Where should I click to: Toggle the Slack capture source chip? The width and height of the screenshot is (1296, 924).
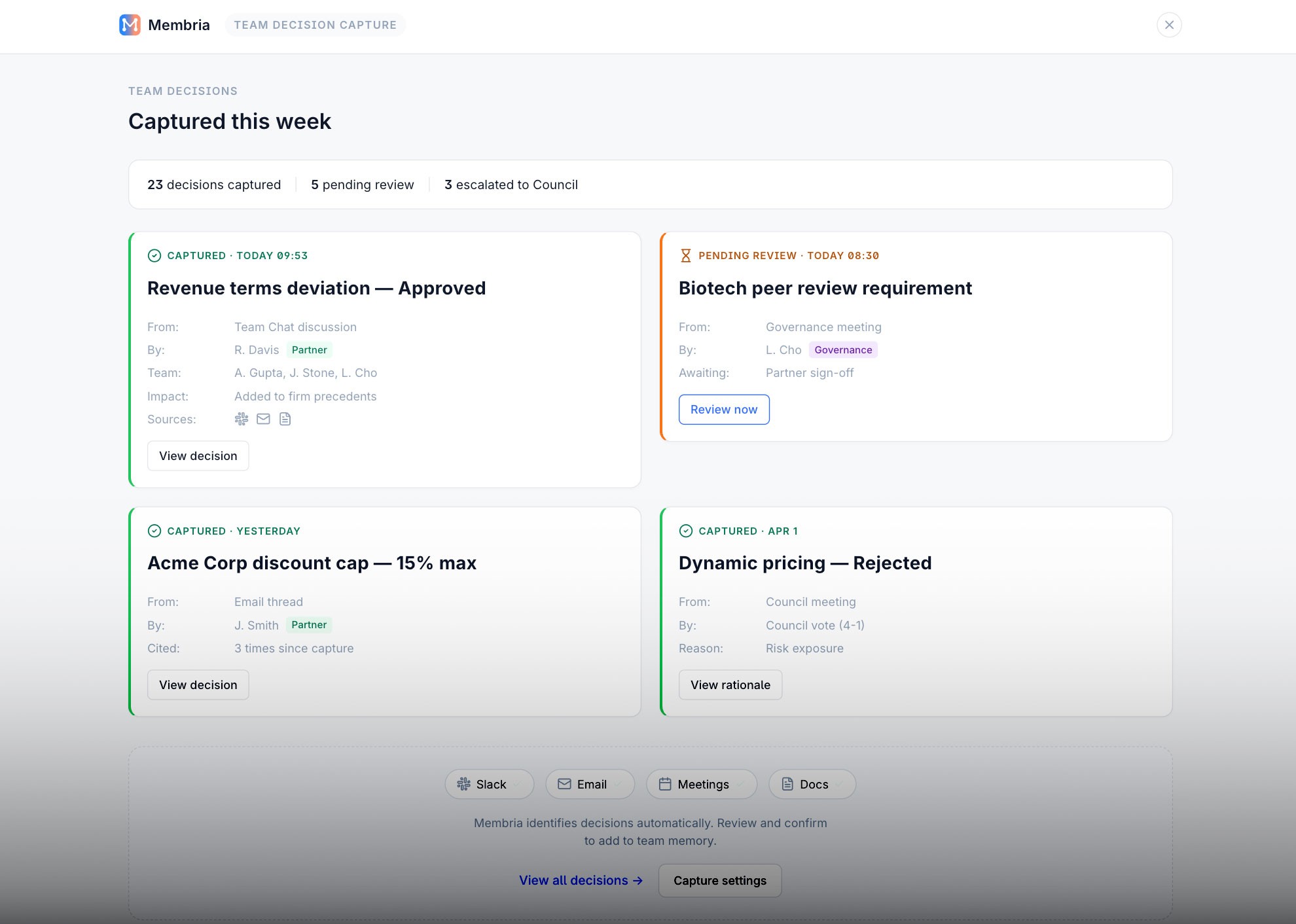(489, 784)
